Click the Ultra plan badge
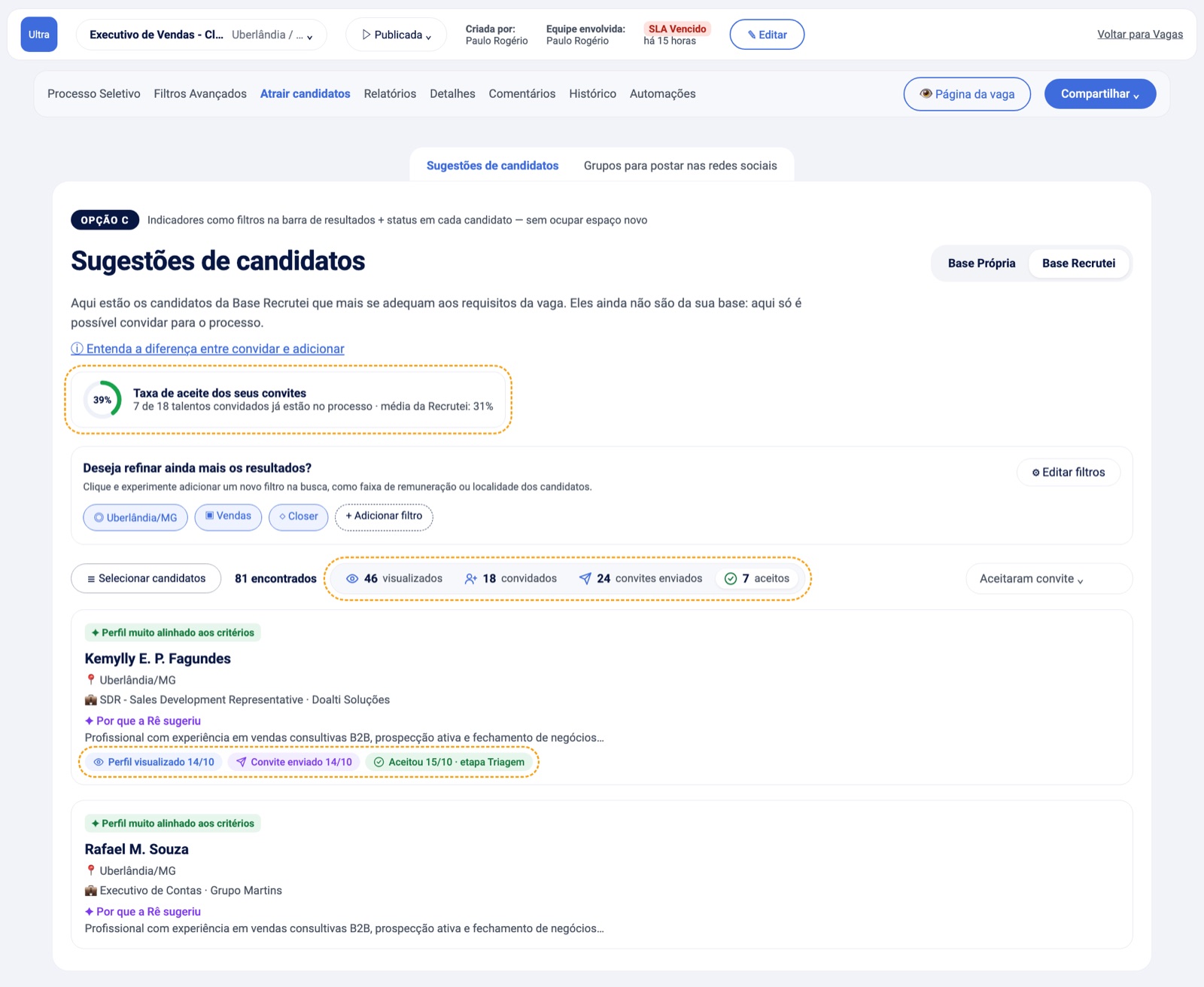1204x987 pixels. 39,35
